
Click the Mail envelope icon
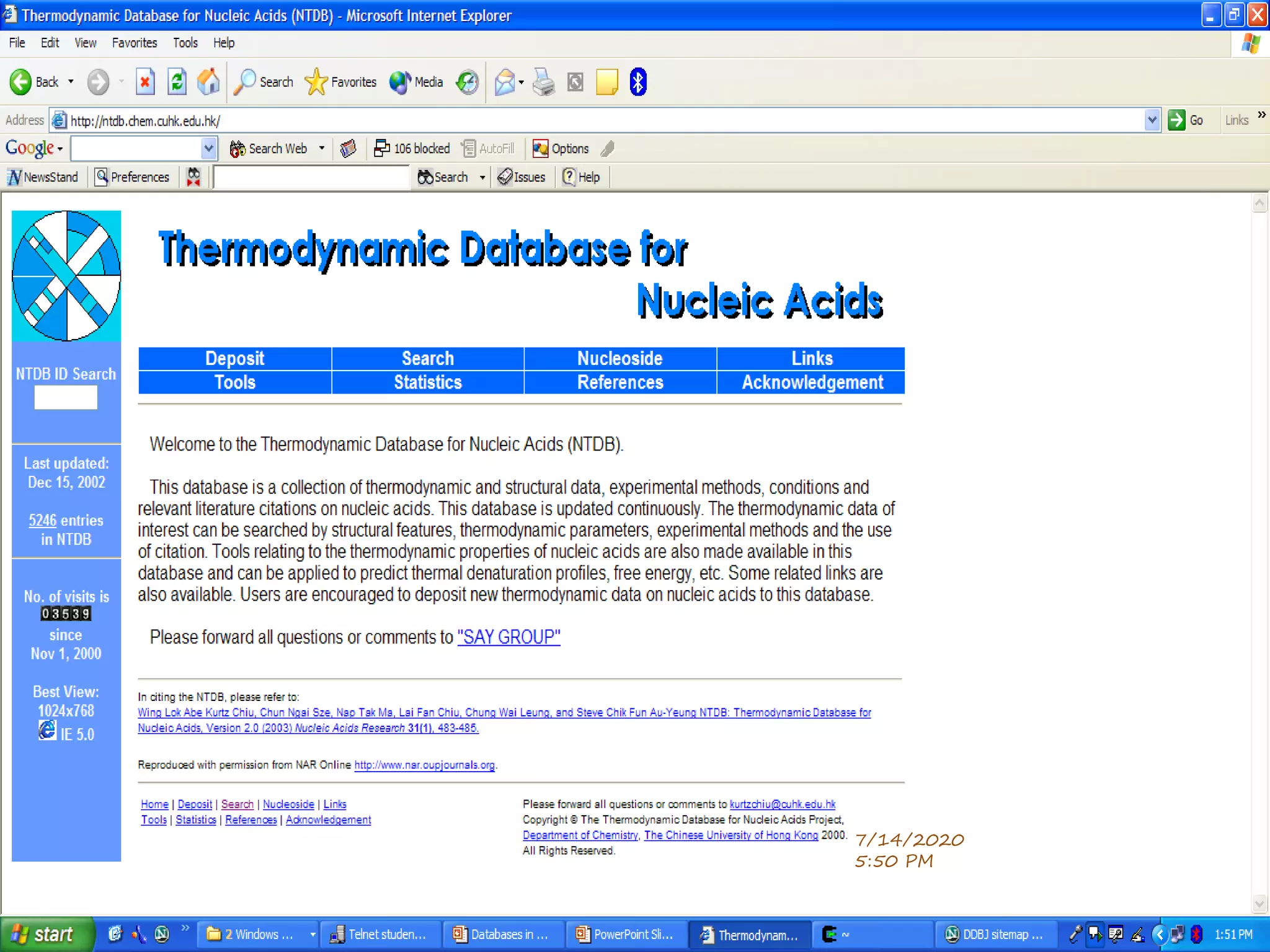point(505,82)
